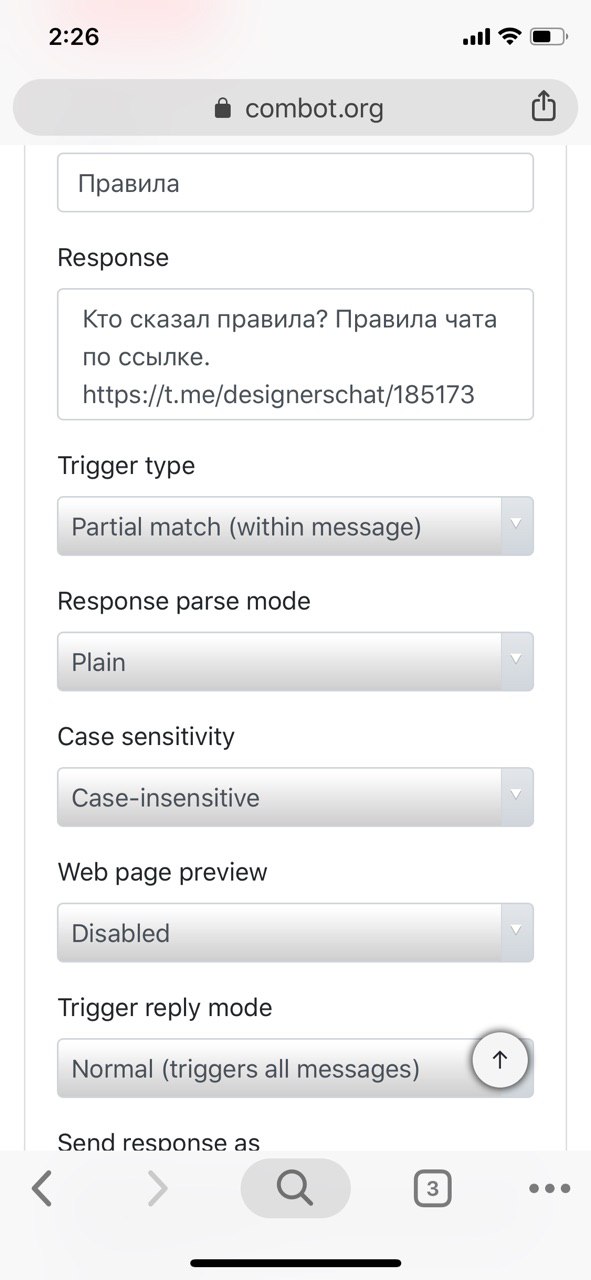Click the arrow of Case-insensitive selector
Screen dimensions: 591x1280
516,797
